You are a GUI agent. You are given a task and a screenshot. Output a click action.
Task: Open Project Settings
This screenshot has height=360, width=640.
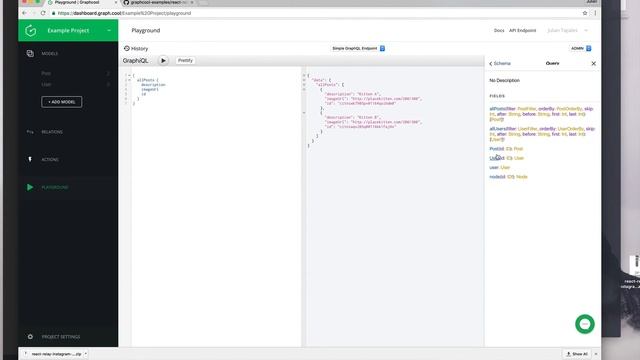[61, 337]
